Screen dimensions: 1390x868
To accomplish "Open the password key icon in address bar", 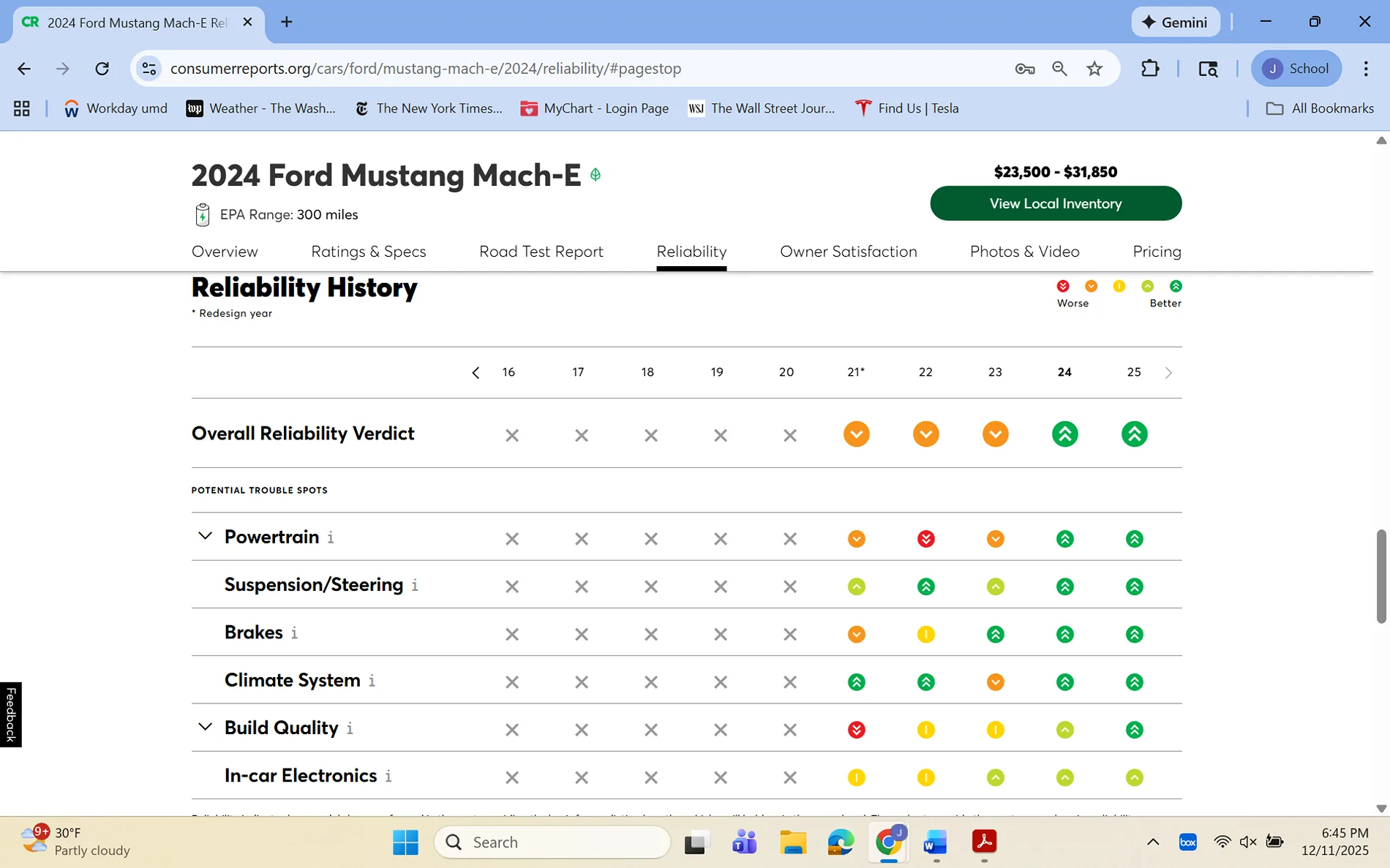I will (x=1025, y=69).
